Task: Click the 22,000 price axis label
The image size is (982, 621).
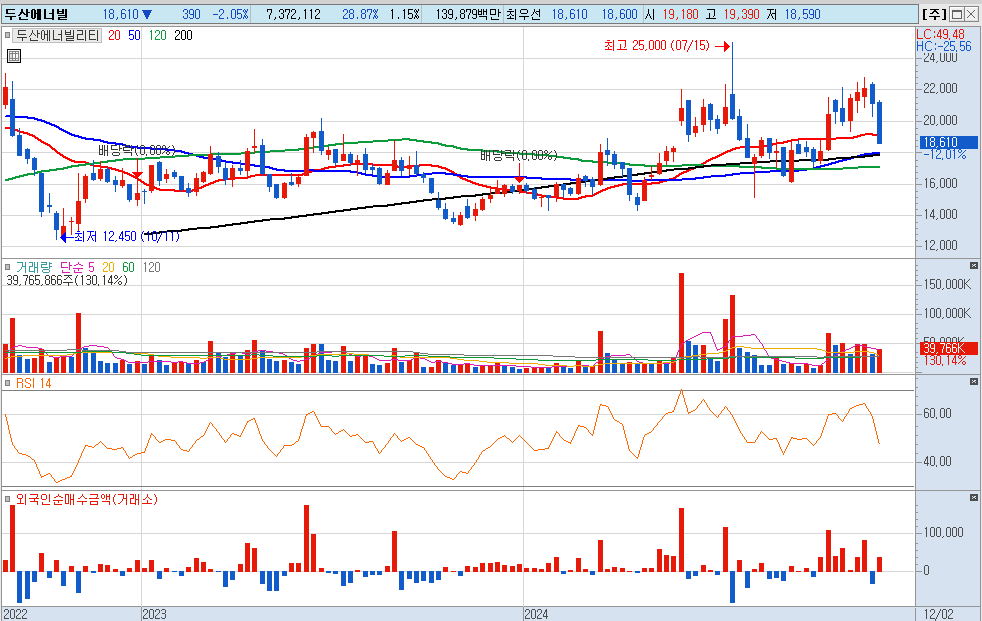Action: [941, 88]
